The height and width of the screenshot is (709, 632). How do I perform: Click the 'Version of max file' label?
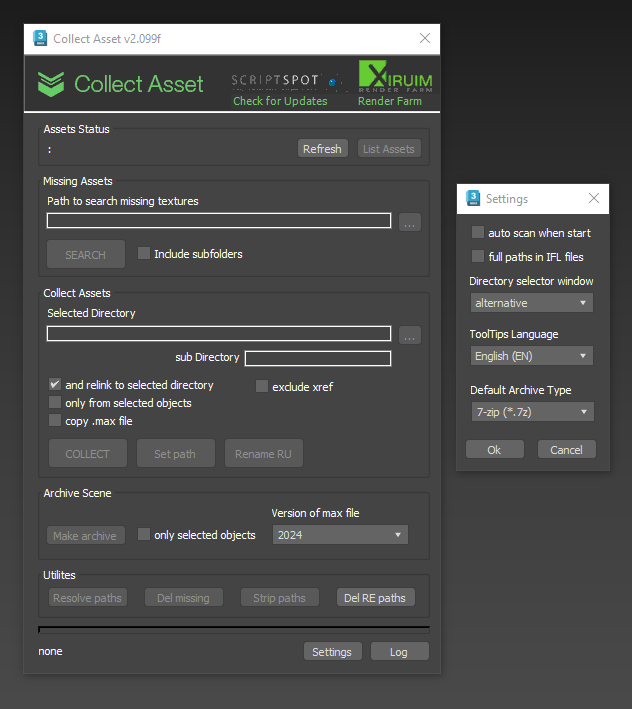(x=316, y=513)
